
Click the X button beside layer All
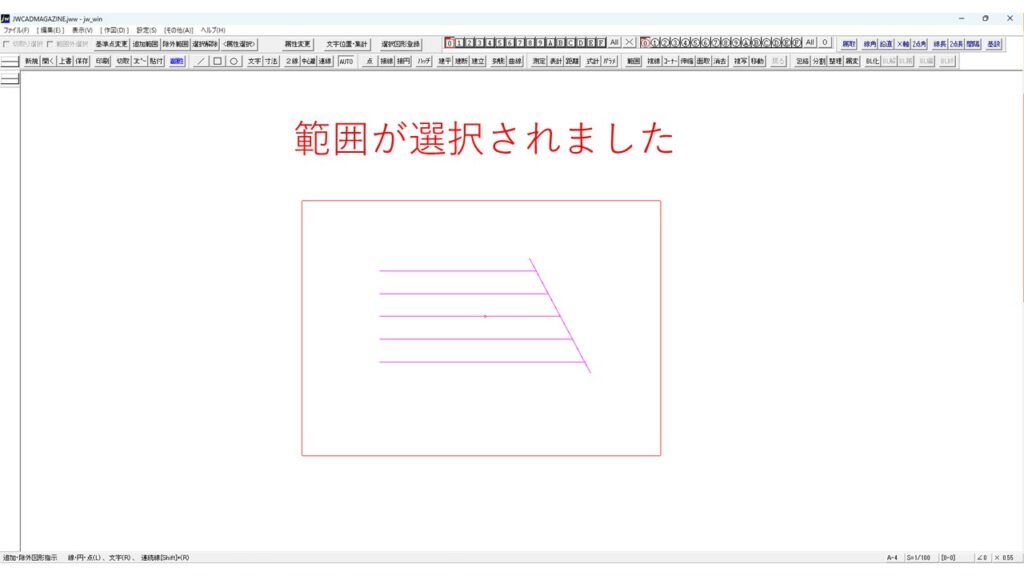pyautogui.click(x=629, y=43)
